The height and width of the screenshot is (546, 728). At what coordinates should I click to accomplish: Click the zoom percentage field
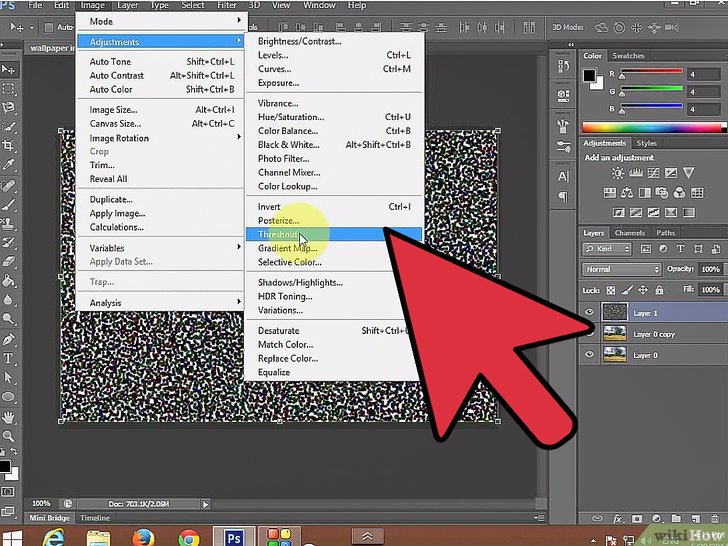[41, 504]
